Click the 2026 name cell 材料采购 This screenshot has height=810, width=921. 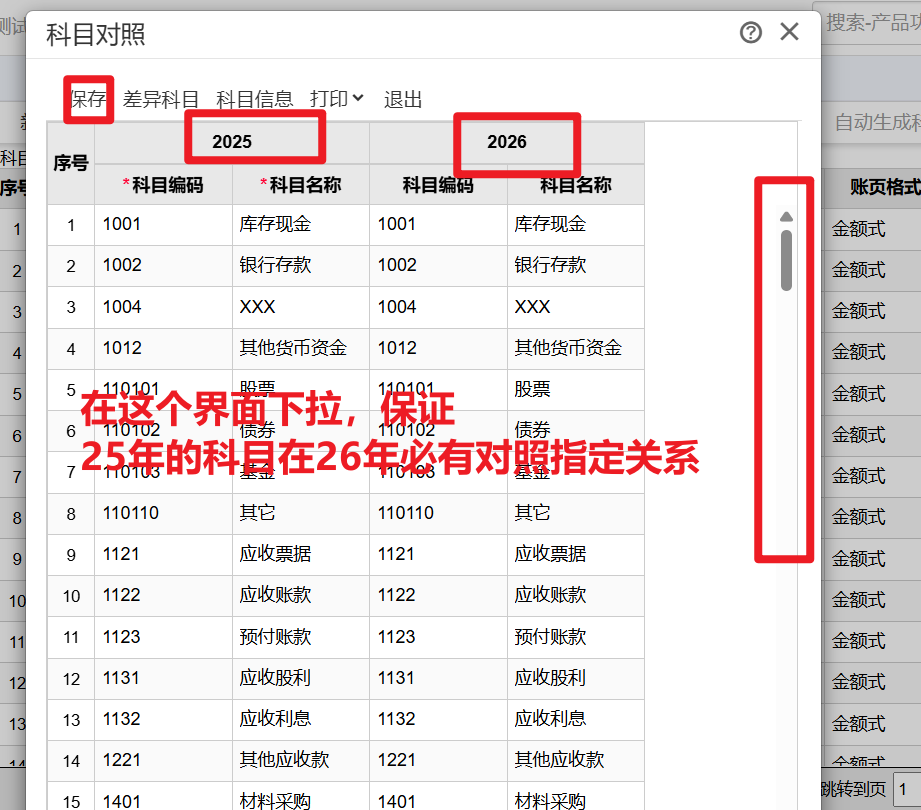click(575, 800)
